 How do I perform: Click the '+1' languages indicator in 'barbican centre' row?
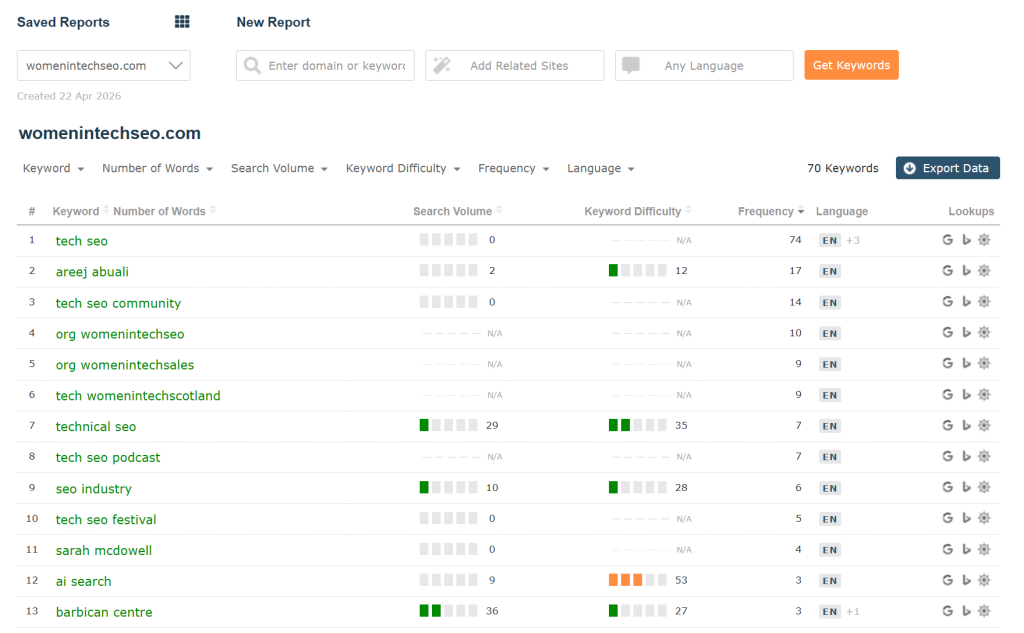(853, 611)
